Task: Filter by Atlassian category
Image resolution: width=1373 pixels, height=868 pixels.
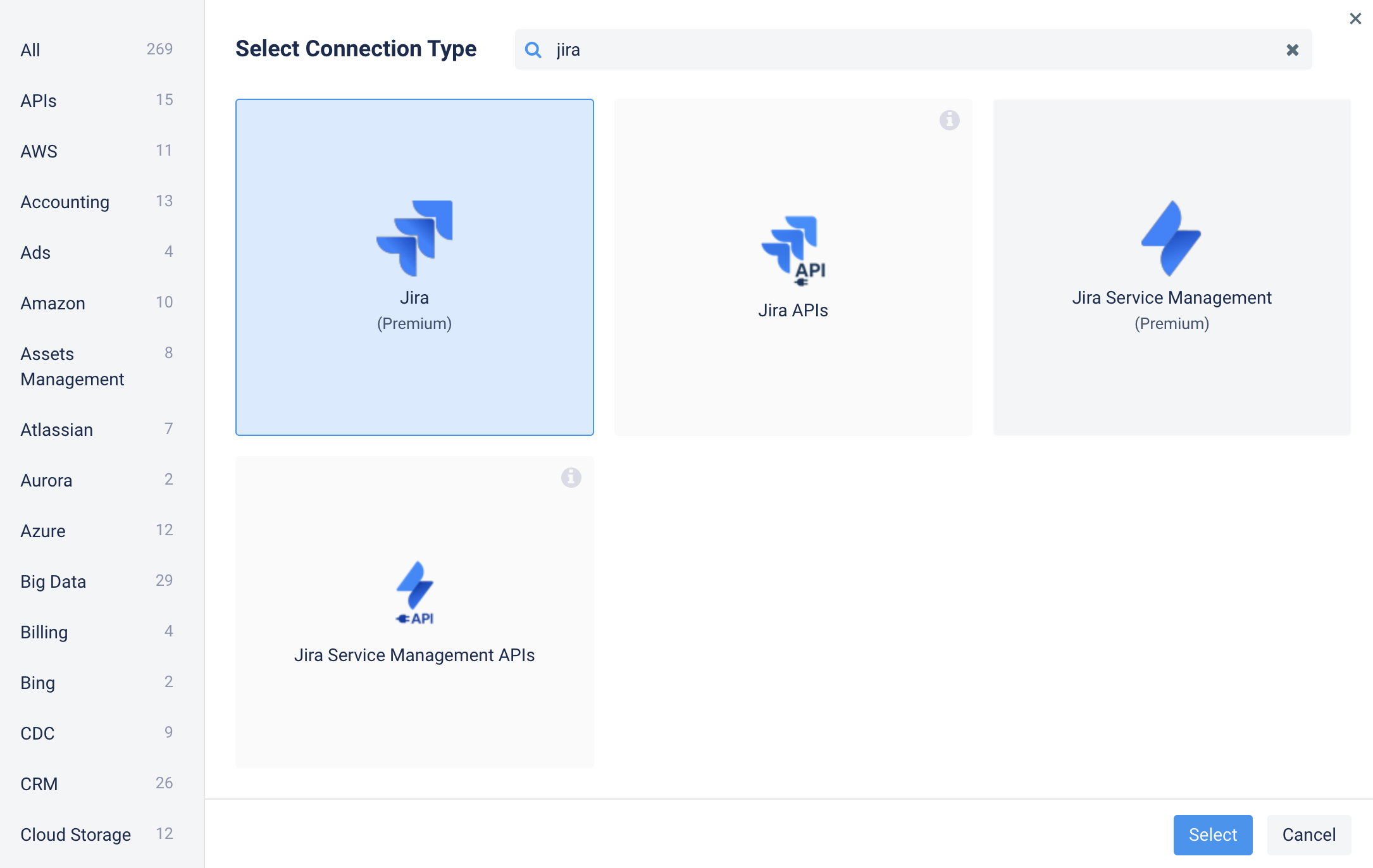Action: [x=96, y=430]
